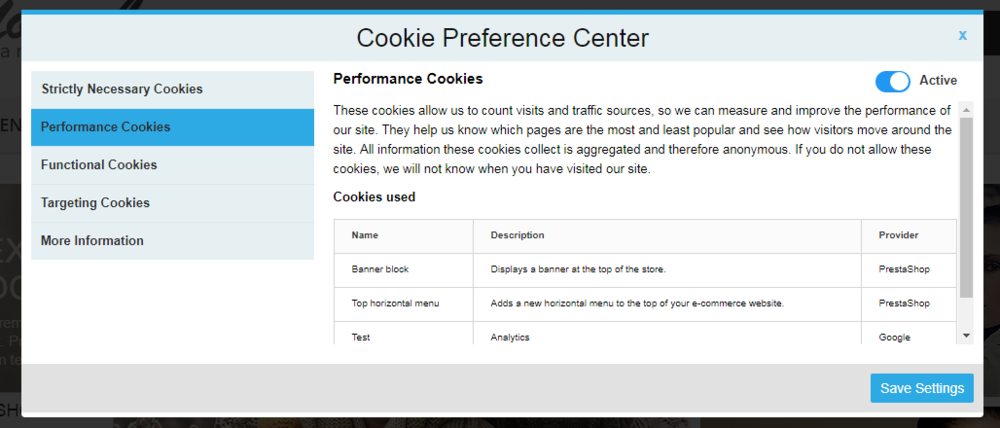Click the Active label beside toggle

point(938,81)
